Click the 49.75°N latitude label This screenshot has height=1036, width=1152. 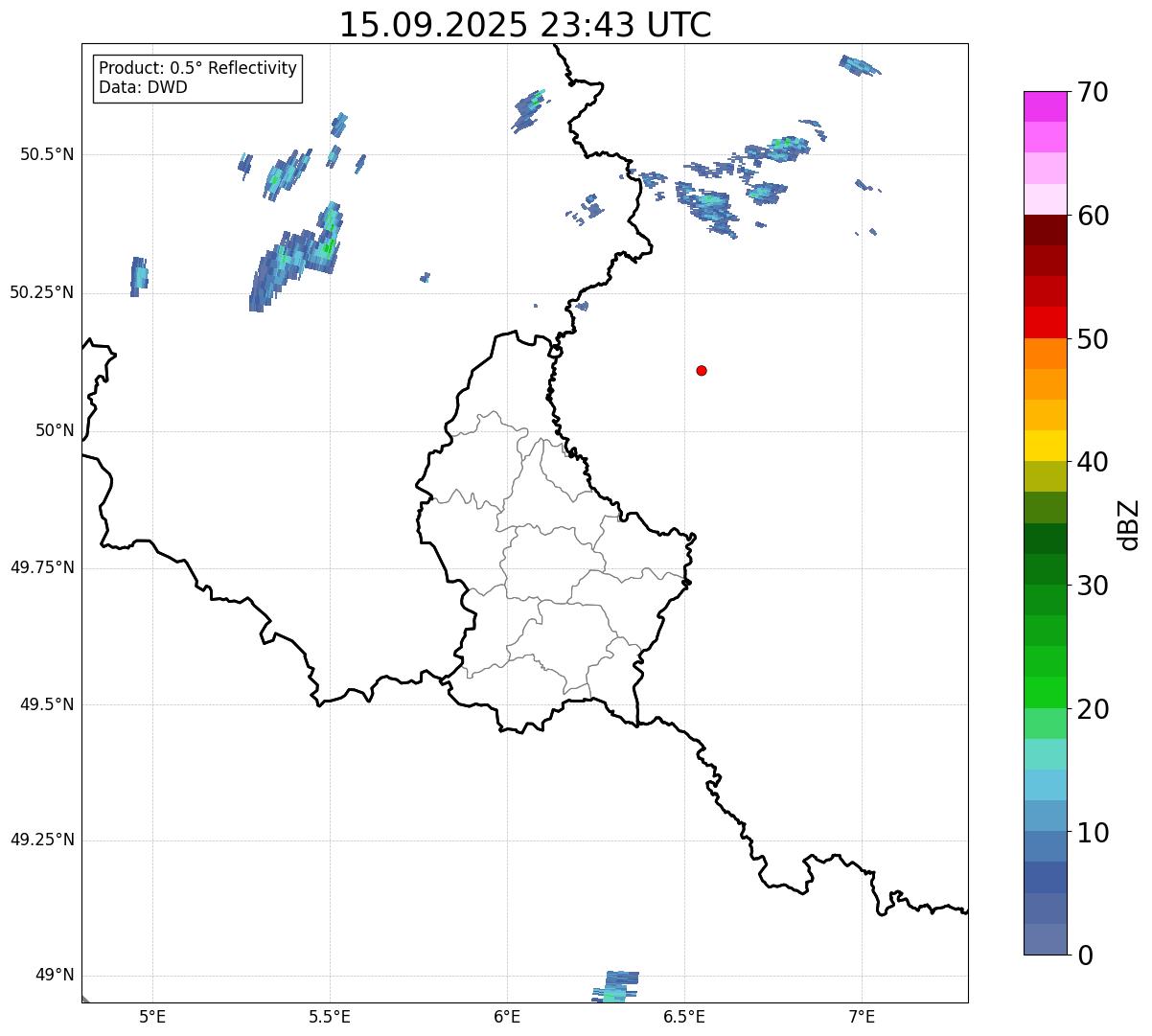click(42, 567)
